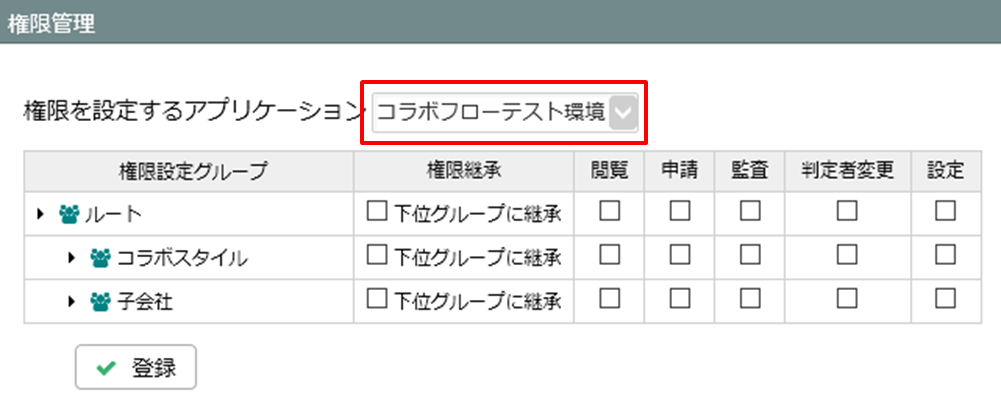Image resolution: width=1001 pixels, height=410 pixels.
Task: Open the application dropdown arrow
Action: point(624,113)
